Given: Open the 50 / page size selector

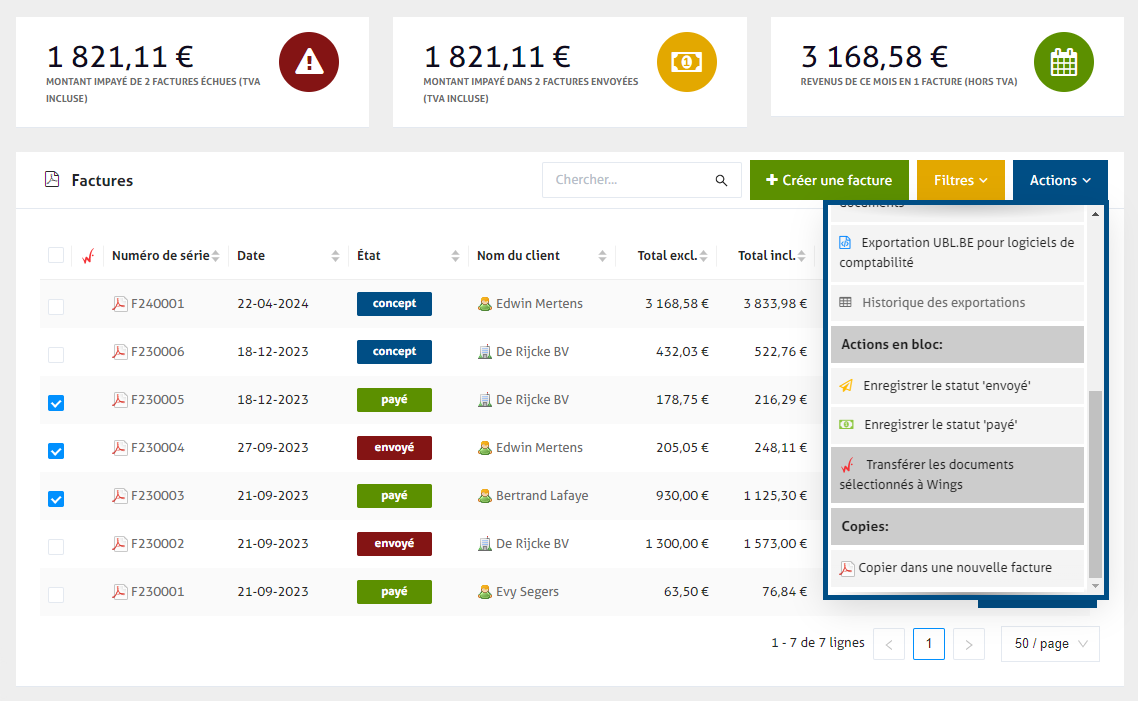Looking at the screenshot, I should 1049,644.
